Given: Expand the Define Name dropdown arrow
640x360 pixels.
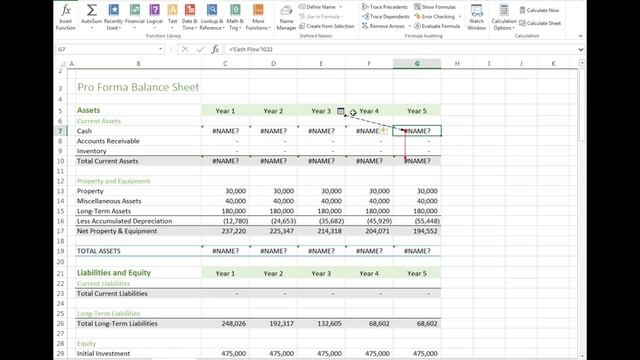Looking at the screenshot, I should pyautogui.click(x=340, y=7).
